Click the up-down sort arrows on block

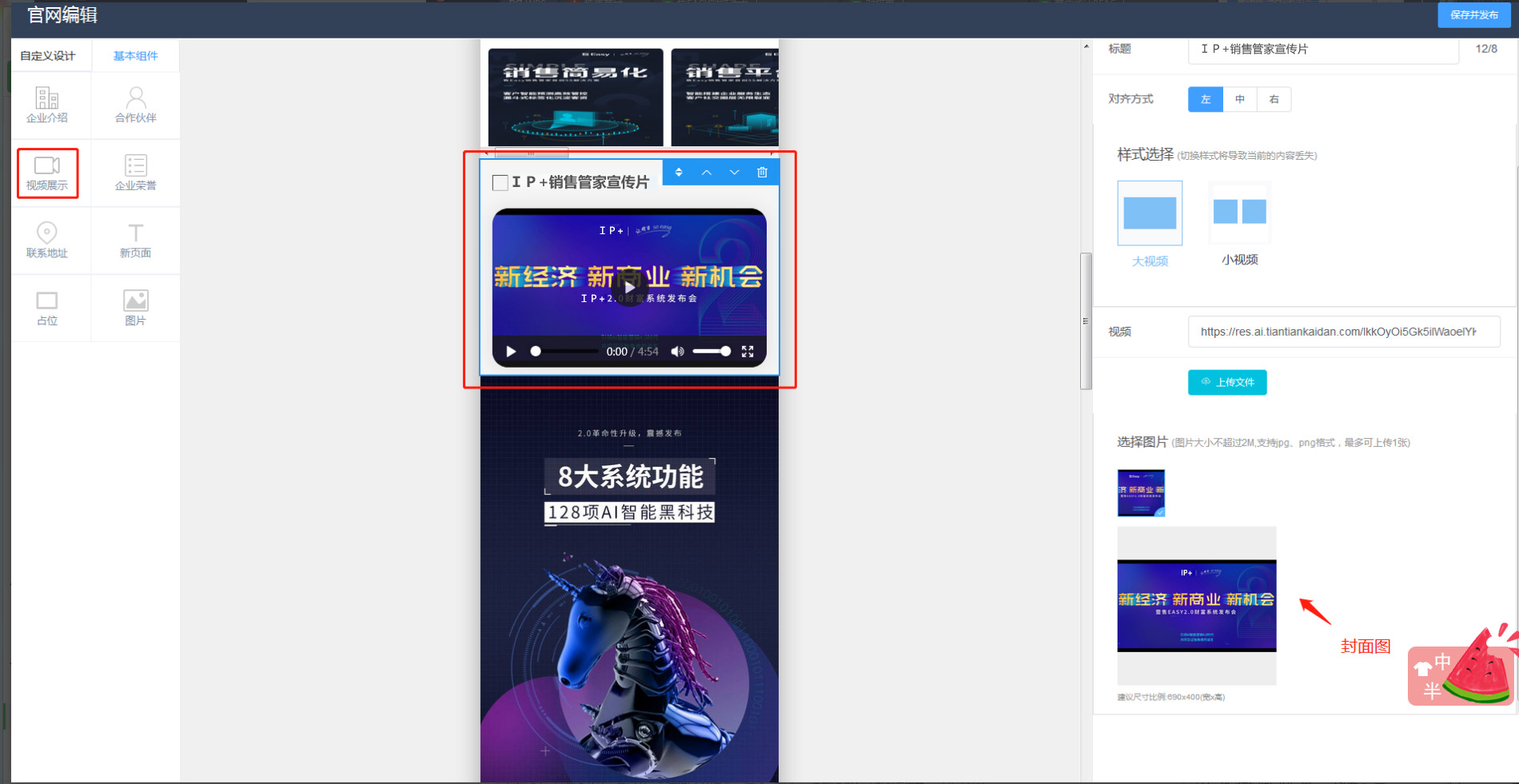click(x=679, y=173)
